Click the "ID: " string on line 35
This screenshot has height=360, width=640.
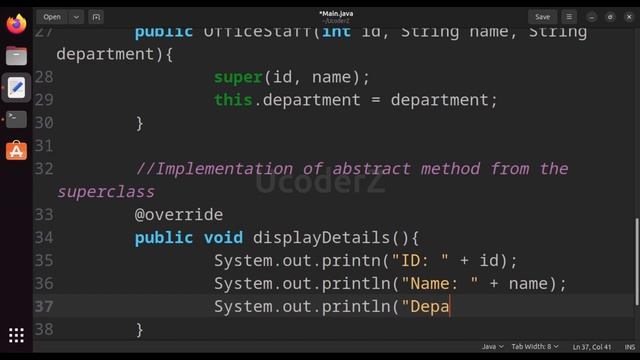[x=420, y=260]
